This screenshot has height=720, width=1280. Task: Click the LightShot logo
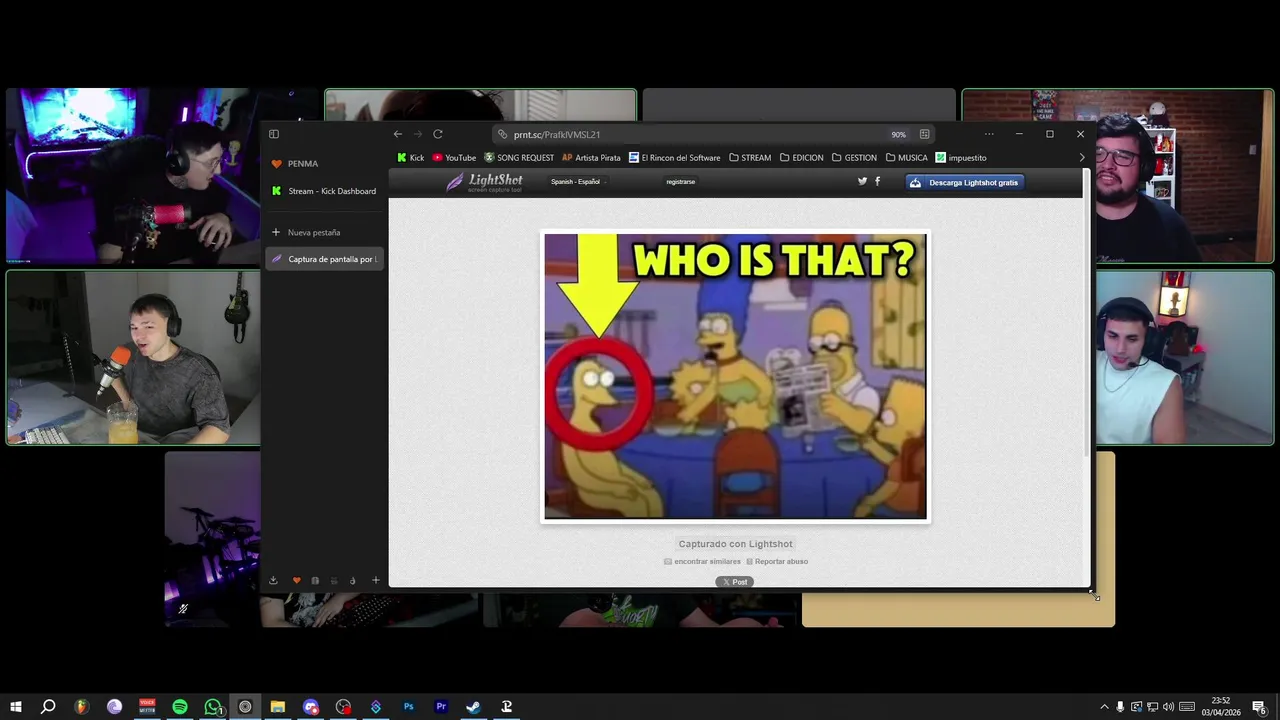[x=484, y=182]
